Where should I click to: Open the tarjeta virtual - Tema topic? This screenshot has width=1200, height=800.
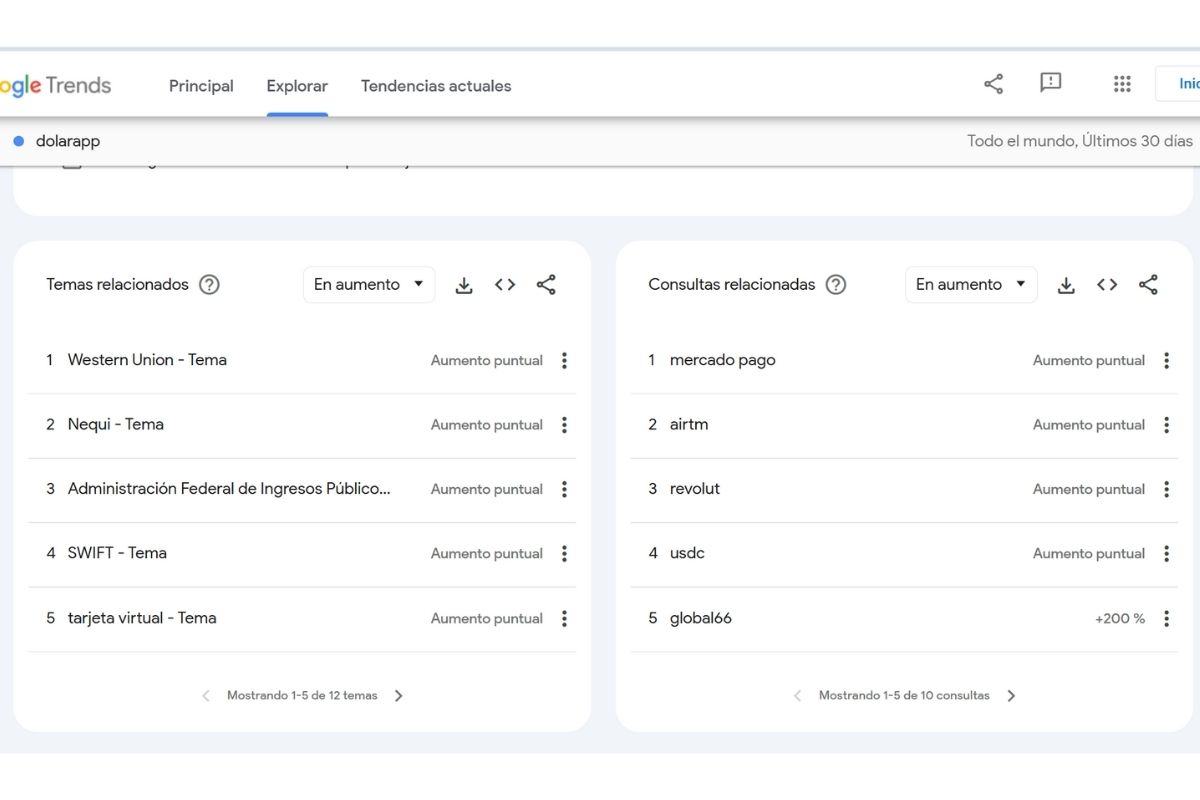pyautogui.click(x=142, y=618)
